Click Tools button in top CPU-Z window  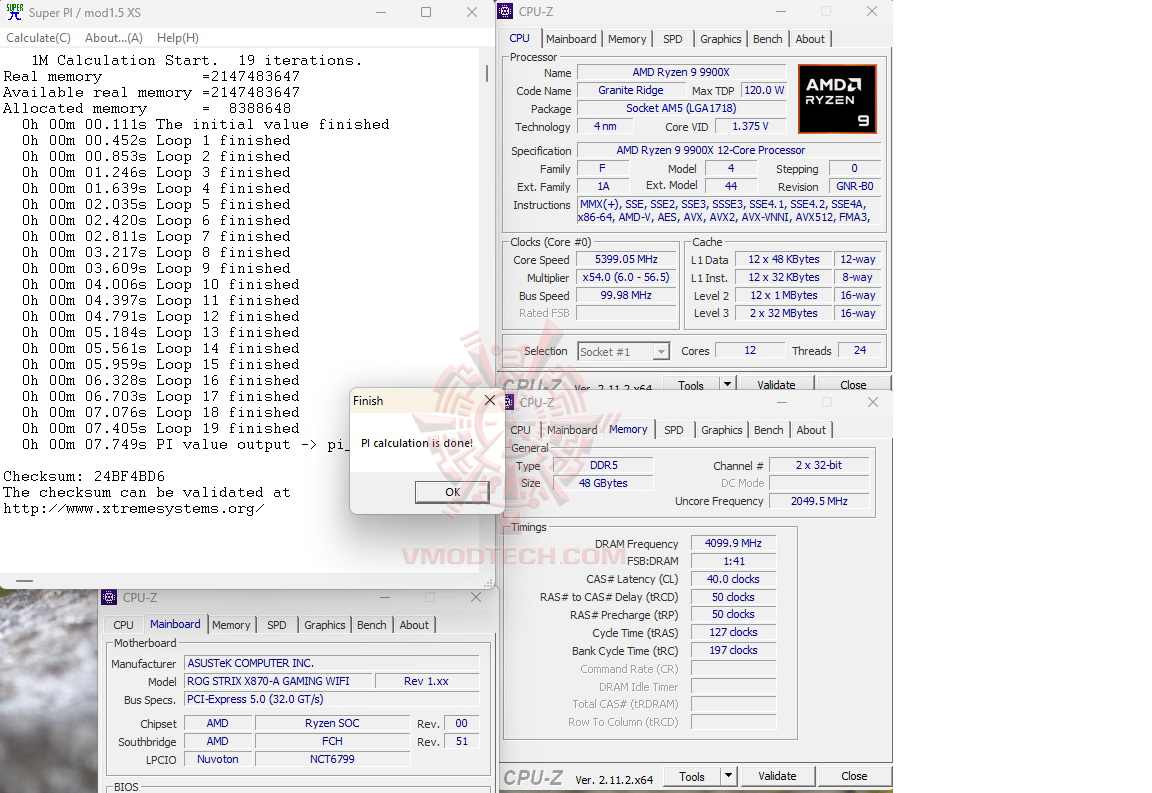pyautogui.click(x=691, y=384)
